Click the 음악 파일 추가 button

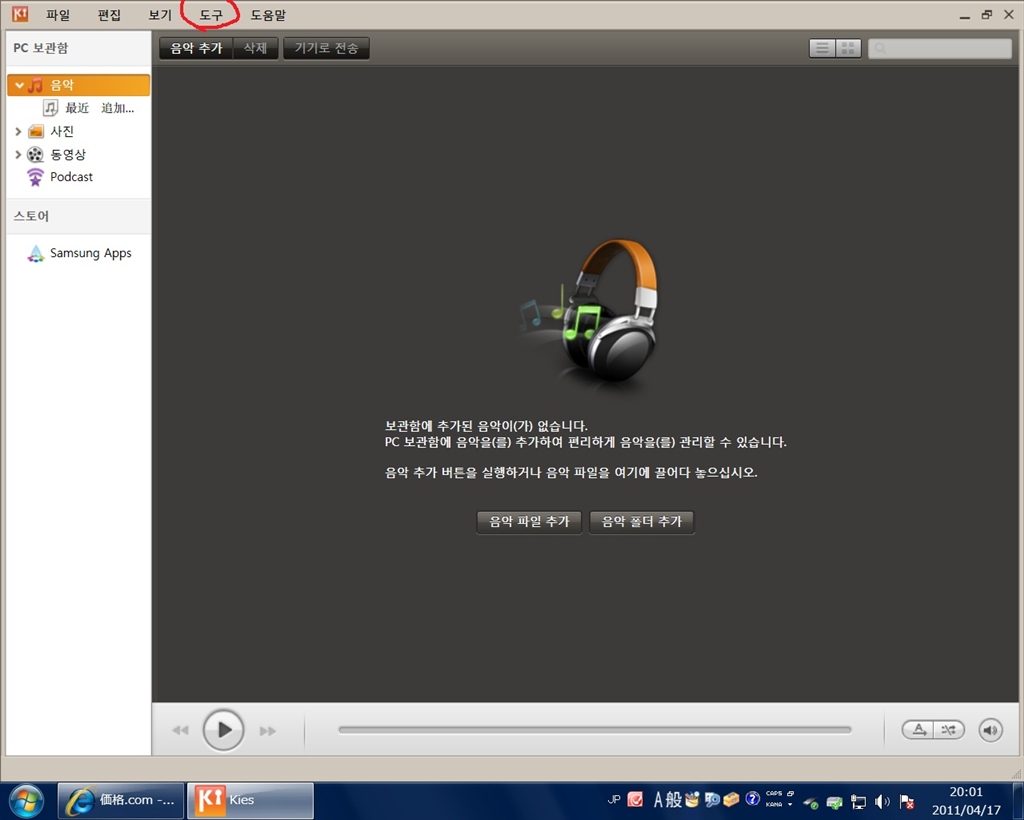(x=529, y=522)
